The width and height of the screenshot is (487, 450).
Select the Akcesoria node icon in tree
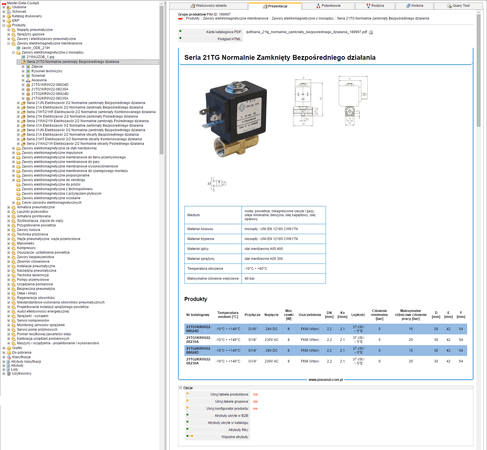pyautogui.click(x=28, y=80)
